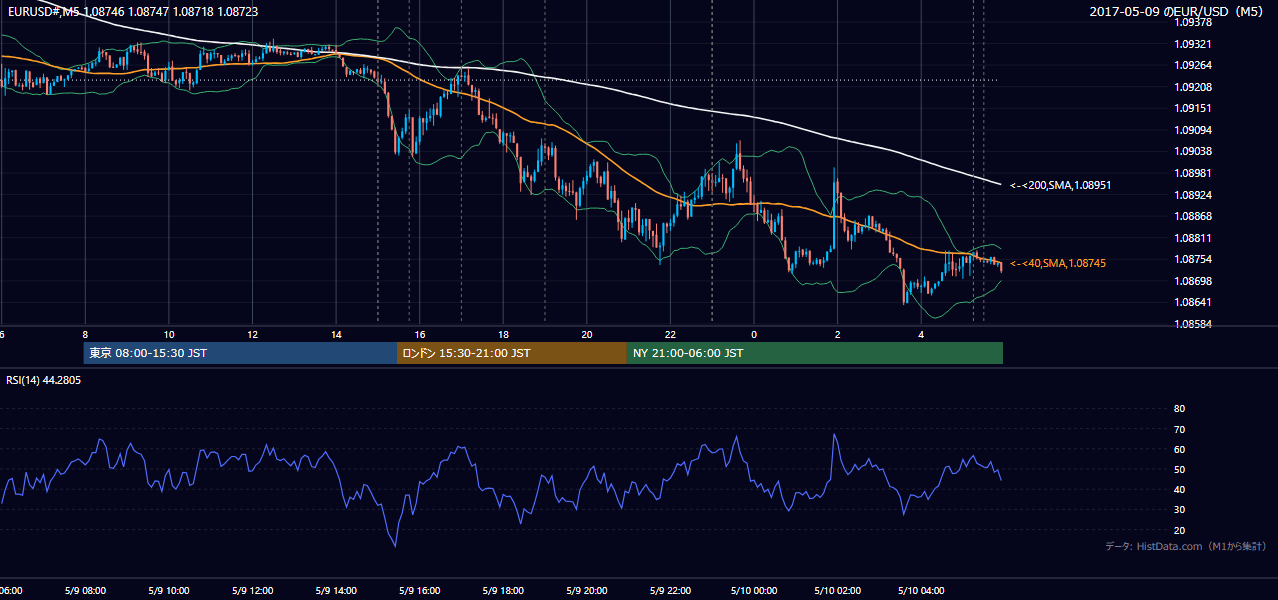Image resolution: width=1278 pixels, height=600 pixels.
Task: Click price axis value 1.09321
Action: 1193,44
